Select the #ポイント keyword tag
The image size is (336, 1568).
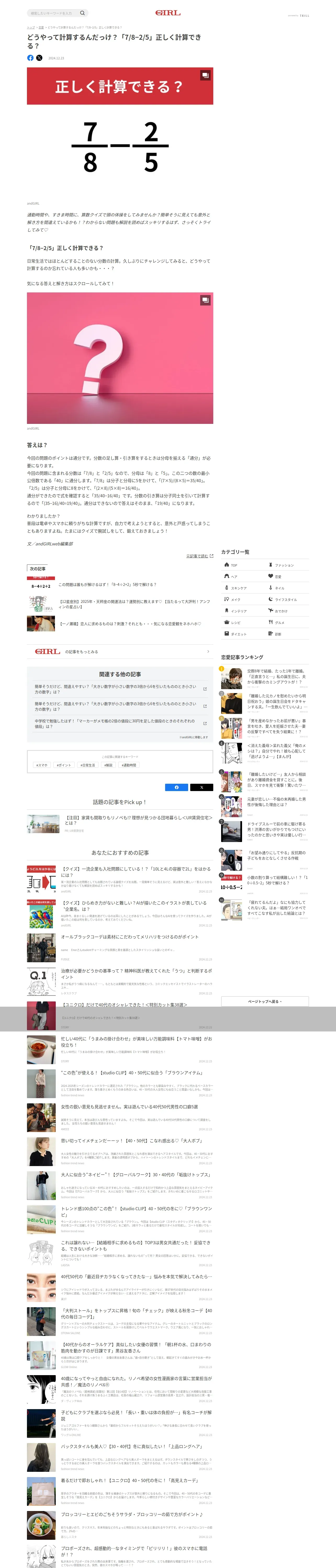pyautogui.click(x=64, y=765)
